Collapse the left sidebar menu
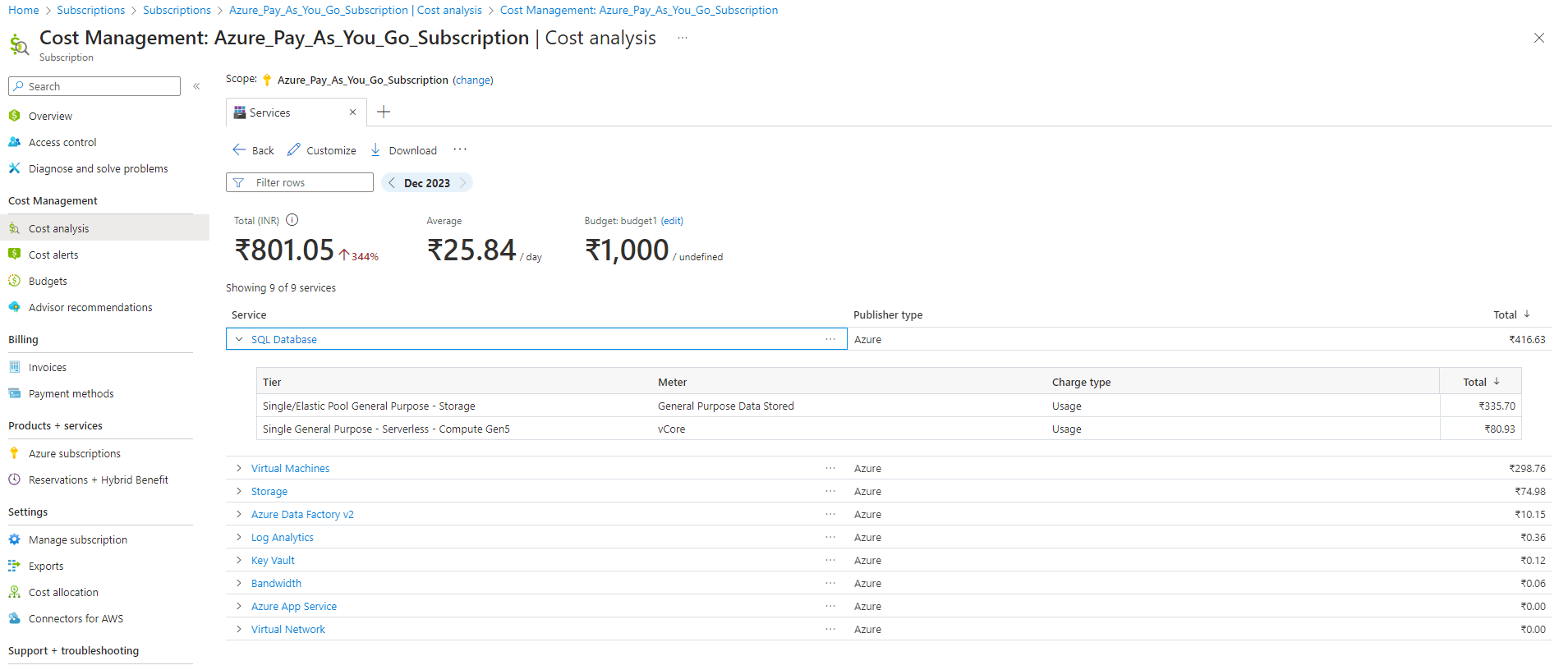The width and height of the screenshot is (1568, 670). (196, 86)
